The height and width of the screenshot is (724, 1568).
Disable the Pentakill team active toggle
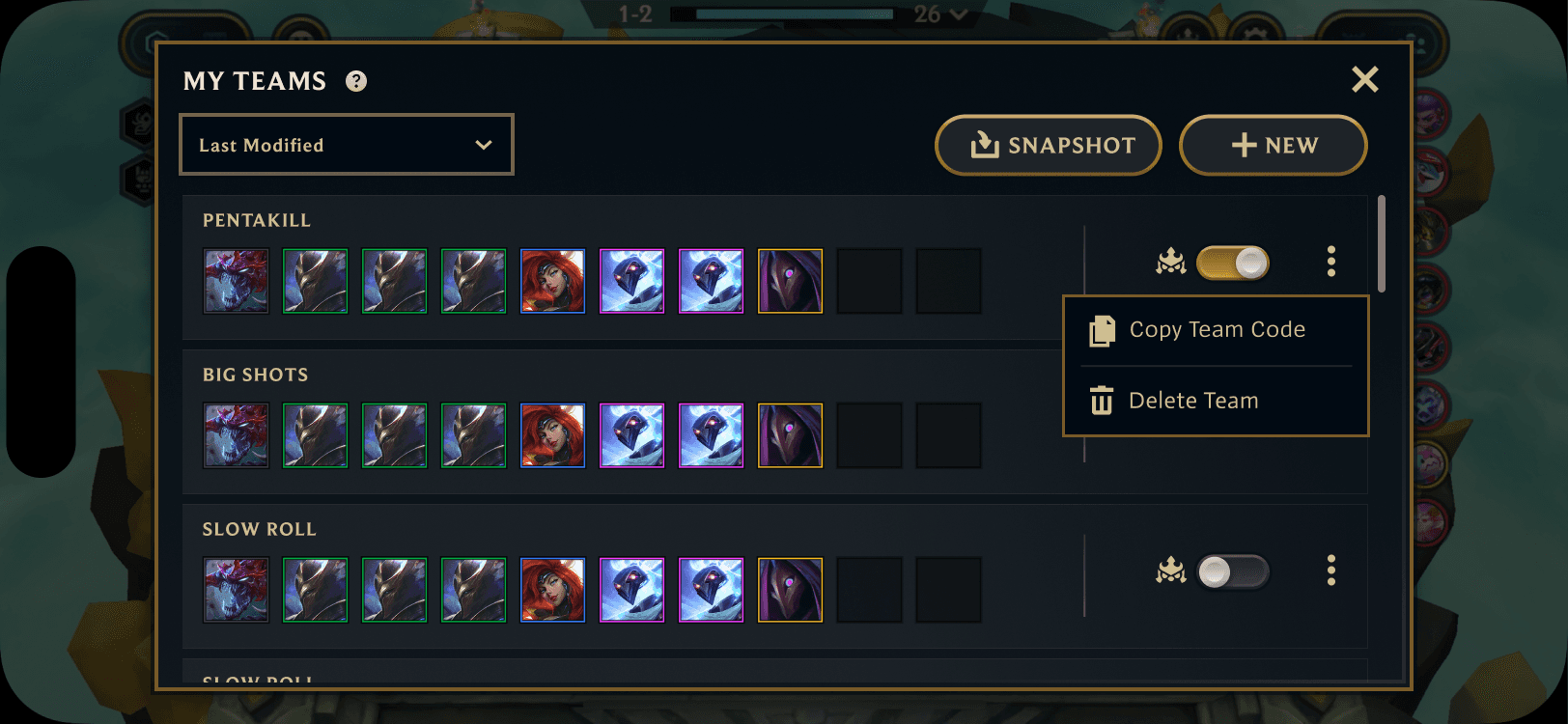pos(1233,263)
